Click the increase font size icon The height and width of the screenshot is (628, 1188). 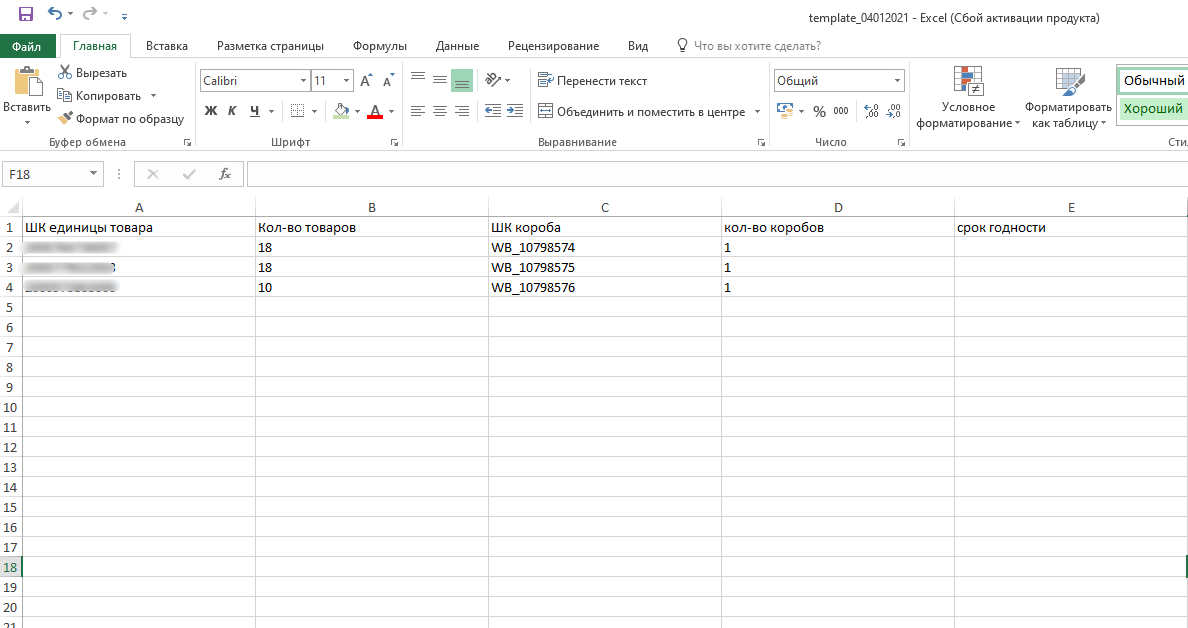(366, 81)
